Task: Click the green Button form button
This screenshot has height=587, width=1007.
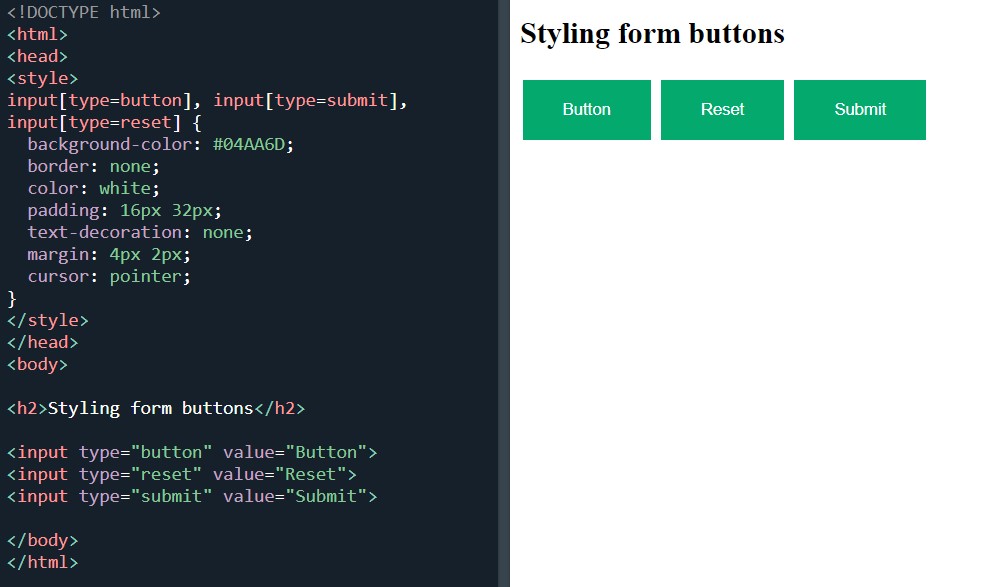Action: tap(586, 109)
